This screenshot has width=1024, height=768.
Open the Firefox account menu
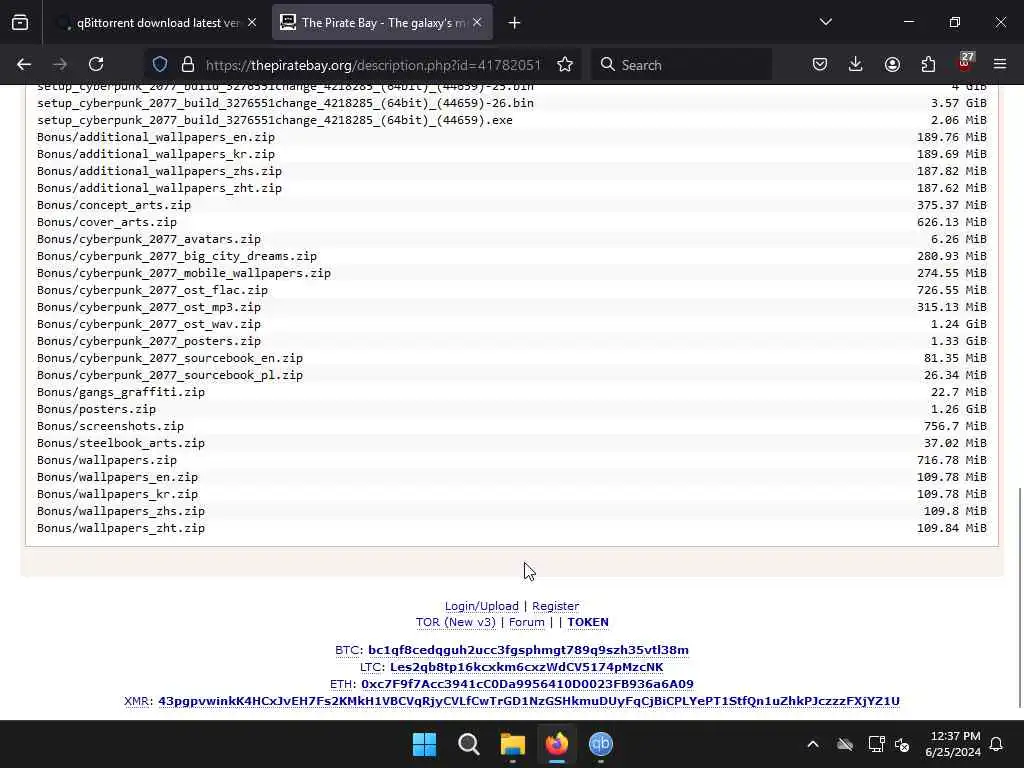[892, 64]
